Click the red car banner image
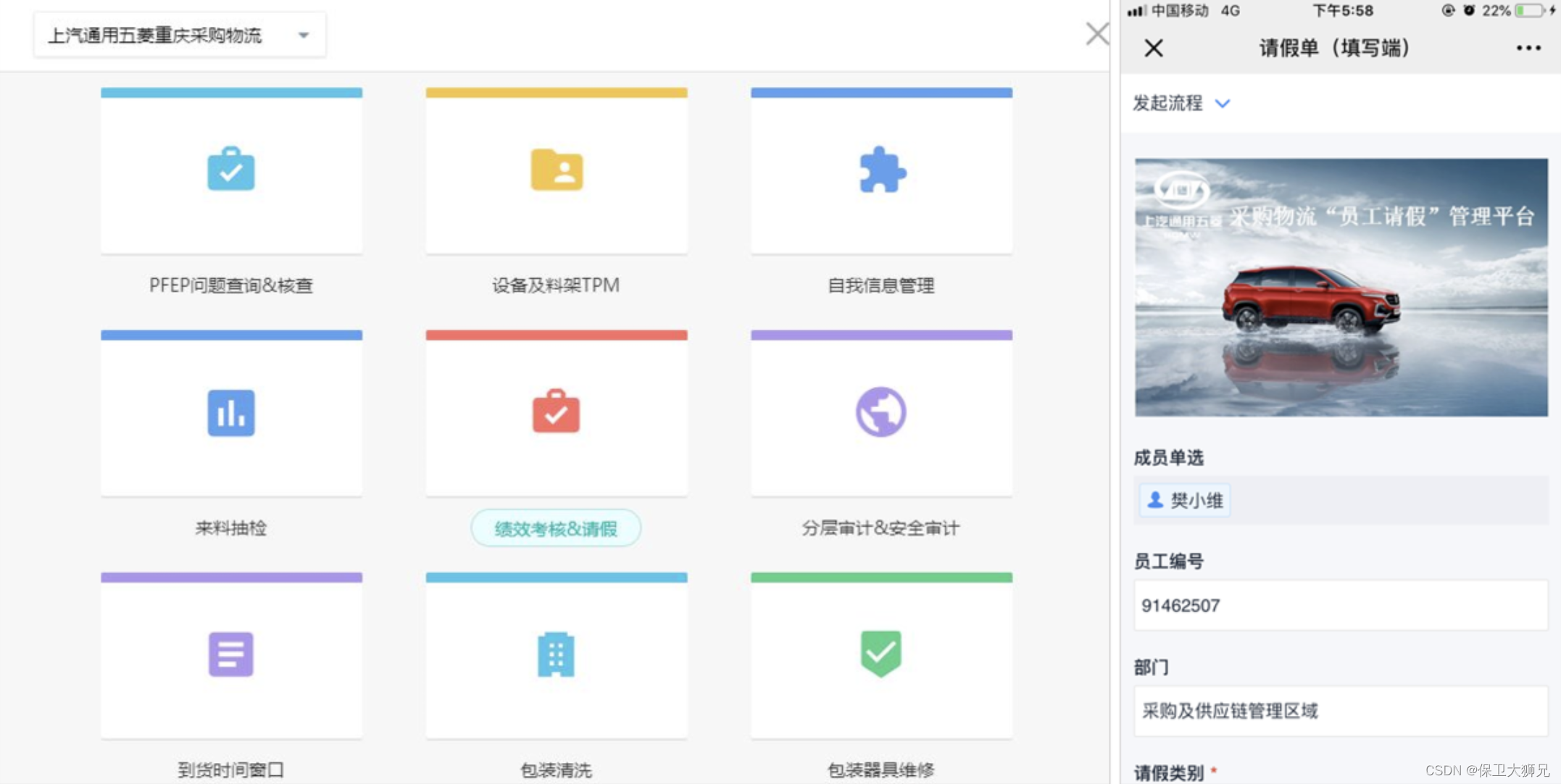Viewport: 1561px width, 784px height. coord(1341,287)
